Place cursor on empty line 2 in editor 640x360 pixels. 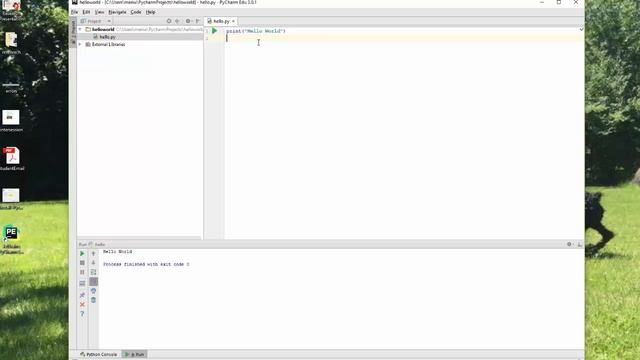pos(404,38)
